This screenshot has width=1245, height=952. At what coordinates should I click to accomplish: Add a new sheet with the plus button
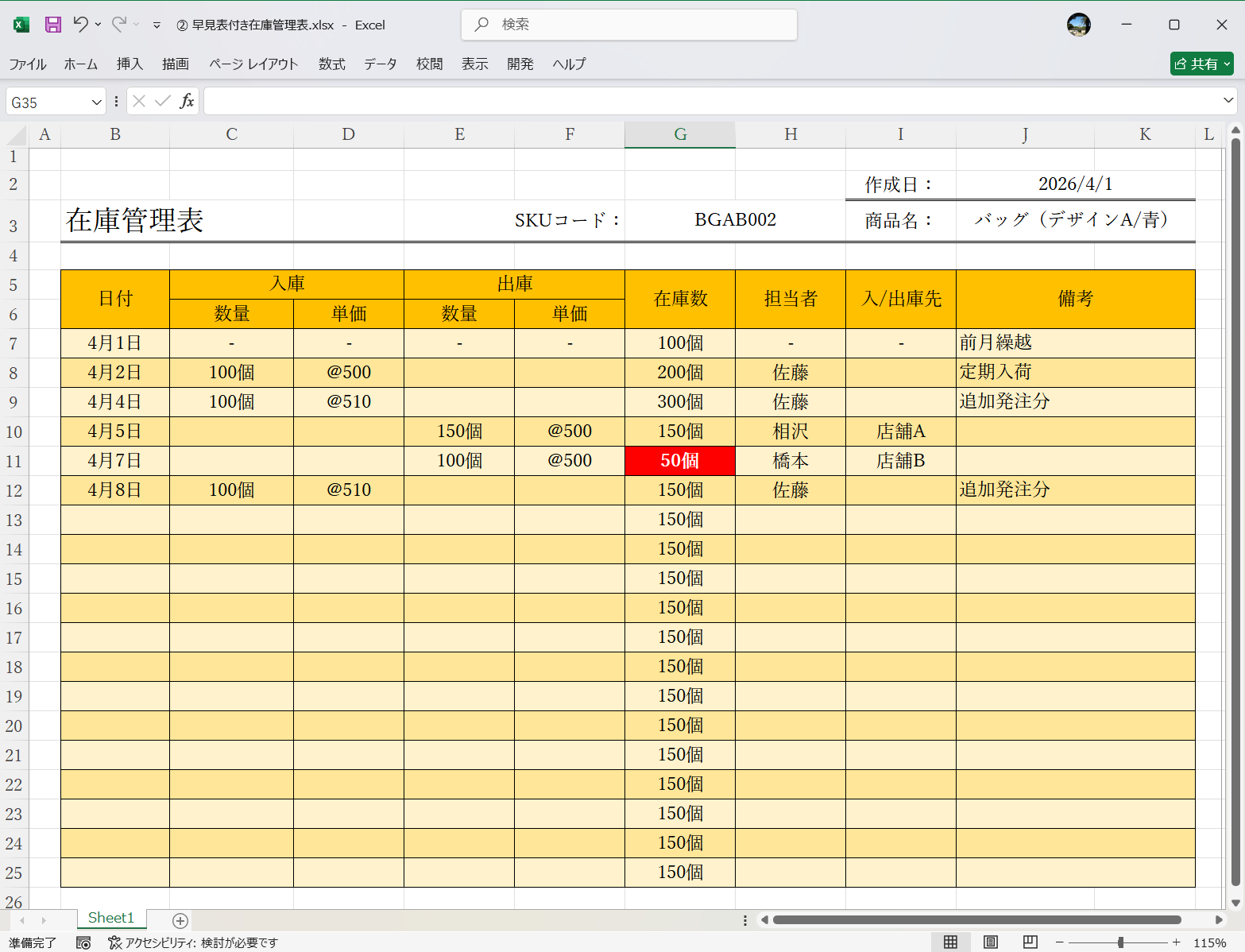click(x=180, y=920)
